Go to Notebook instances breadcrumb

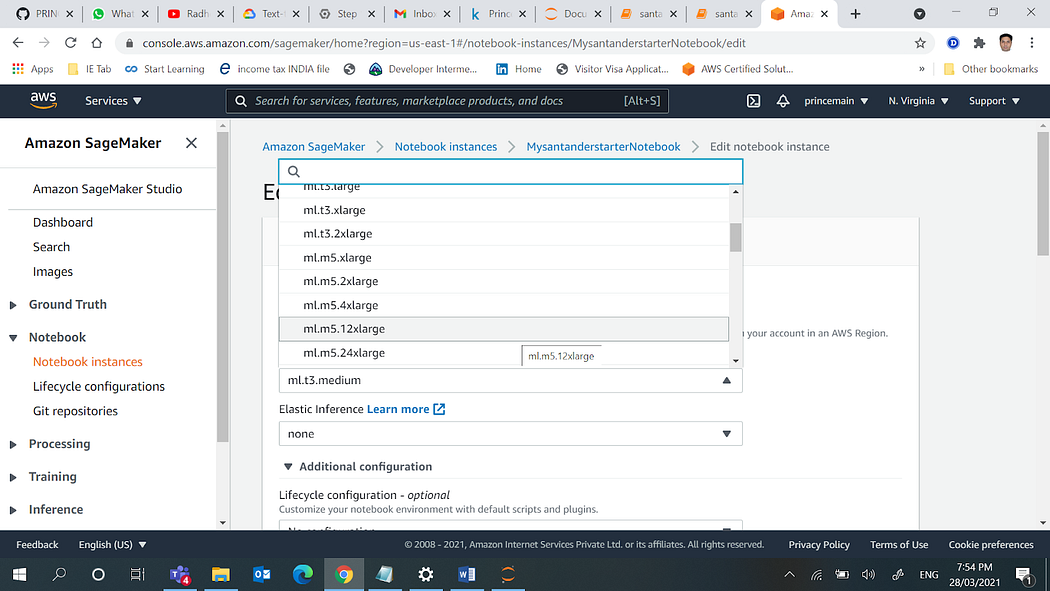pos(446,147)
